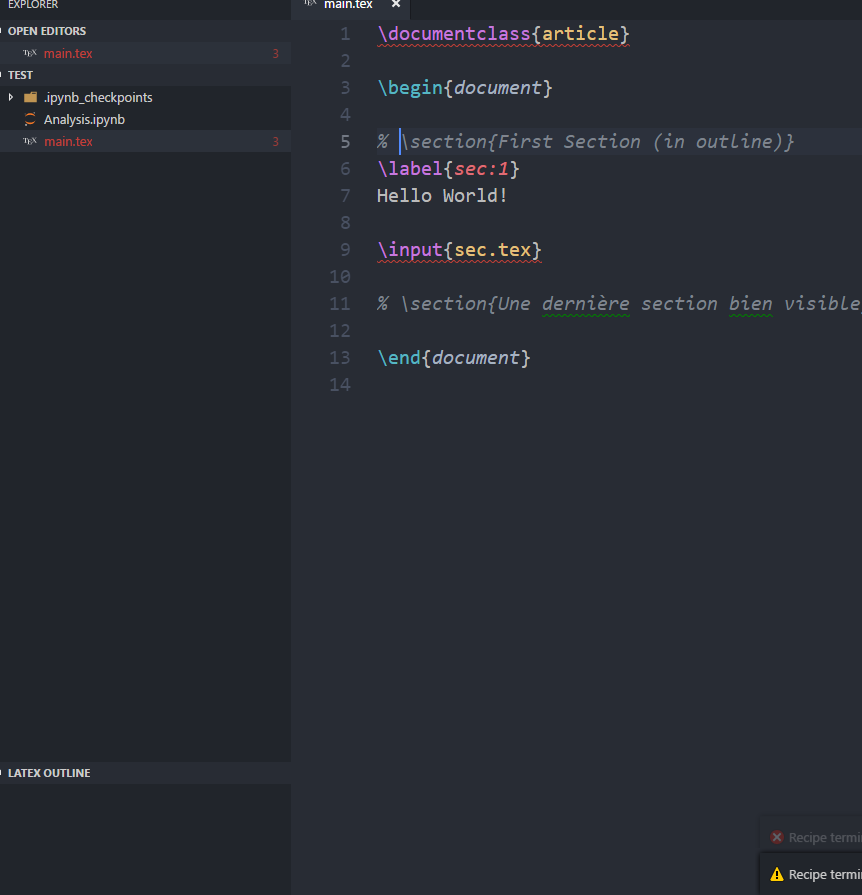Screen dimensions: 862x895
Task: Click the \input{sec.tex} code line
Action: pos(459,250)
